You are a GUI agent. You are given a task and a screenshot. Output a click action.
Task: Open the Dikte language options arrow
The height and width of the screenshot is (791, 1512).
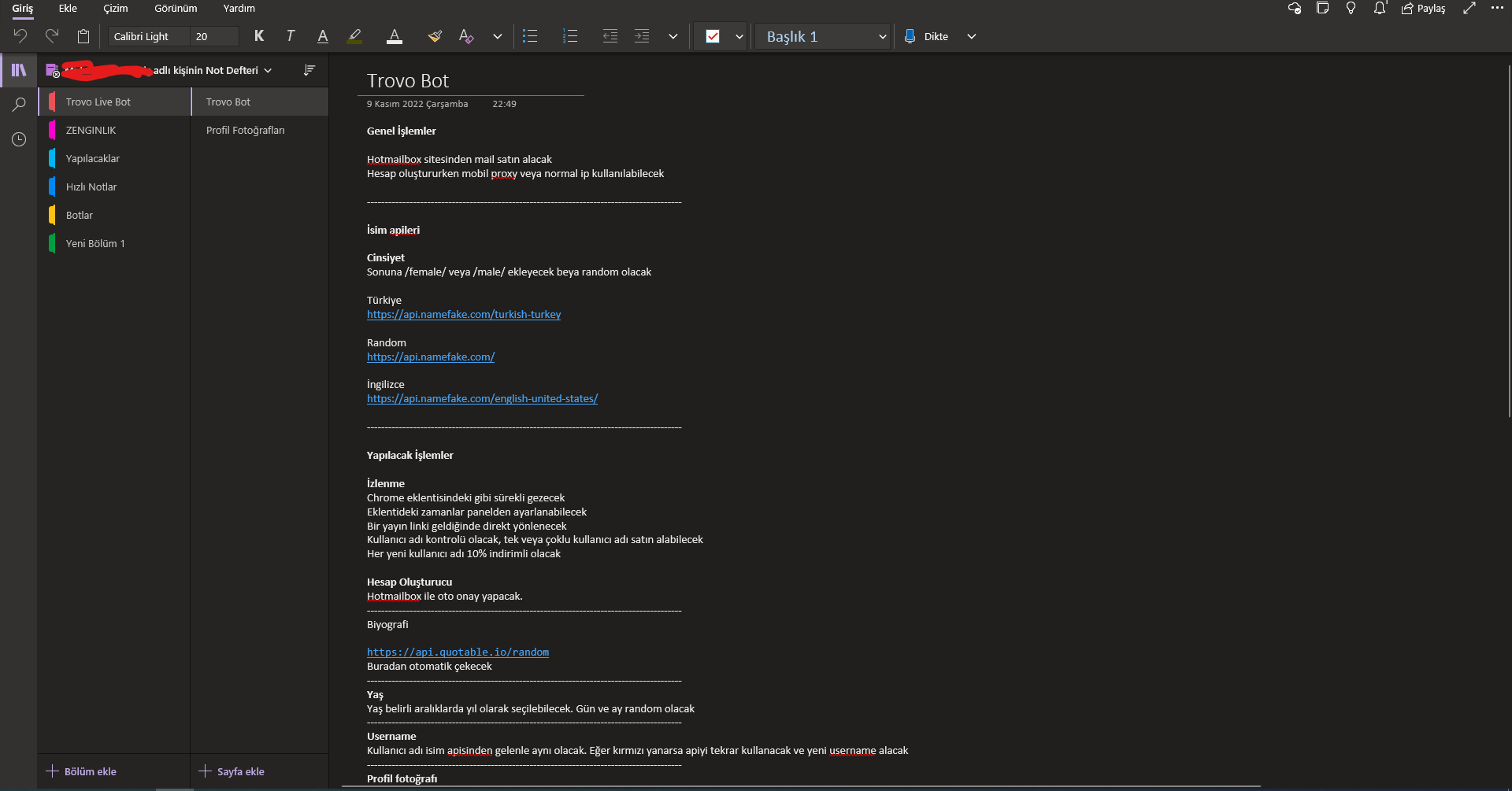tap(972, 36)
